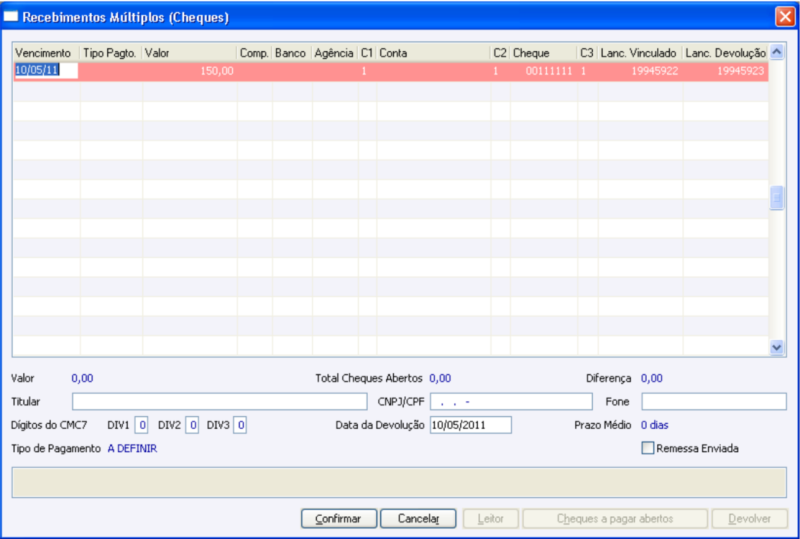Select the 10/05/11 Vencimento cell
This screenshot has height=539, width=800.
[46, 70]
